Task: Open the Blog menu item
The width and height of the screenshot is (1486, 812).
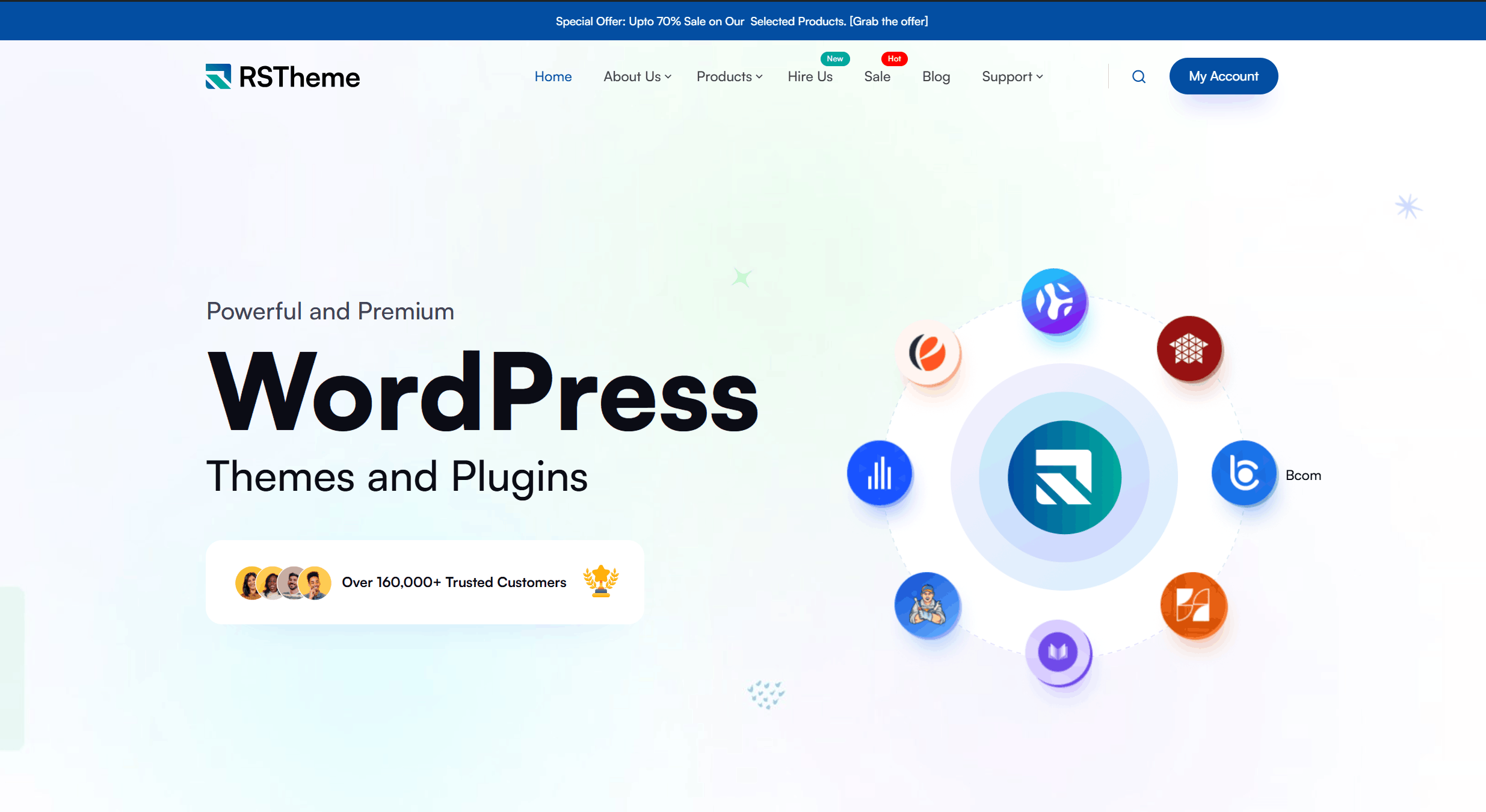Action: [x=936, y=76]
